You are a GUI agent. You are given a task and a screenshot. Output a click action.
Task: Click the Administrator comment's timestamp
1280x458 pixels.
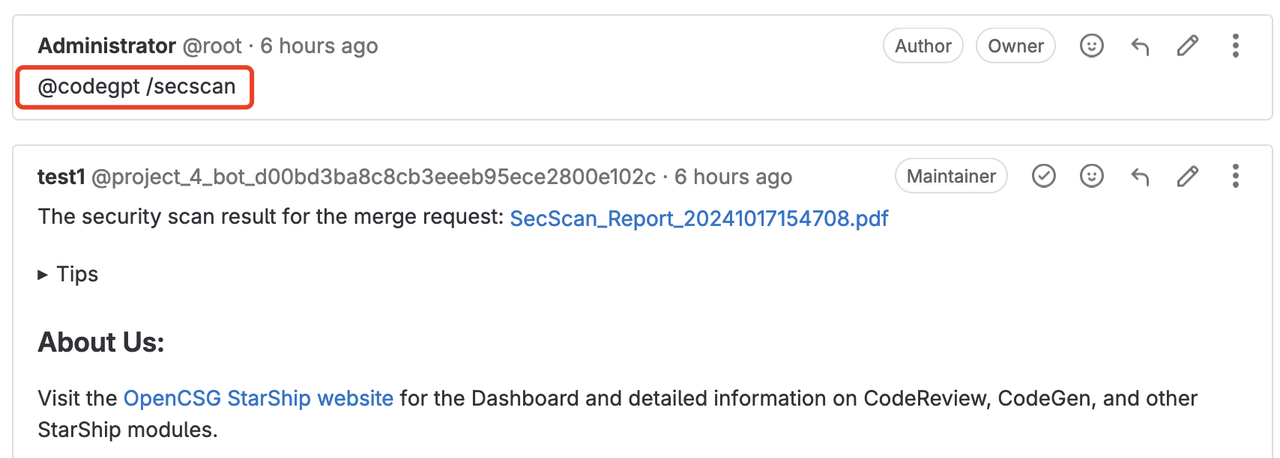pos(319,46)
